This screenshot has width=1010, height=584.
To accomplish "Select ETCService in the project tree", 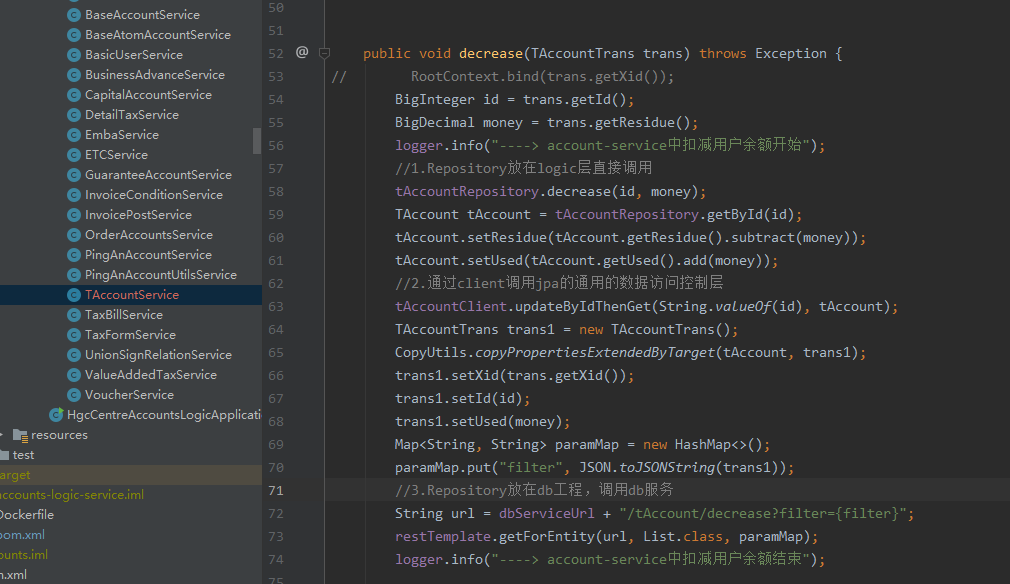I will click(x=117, y=155).
